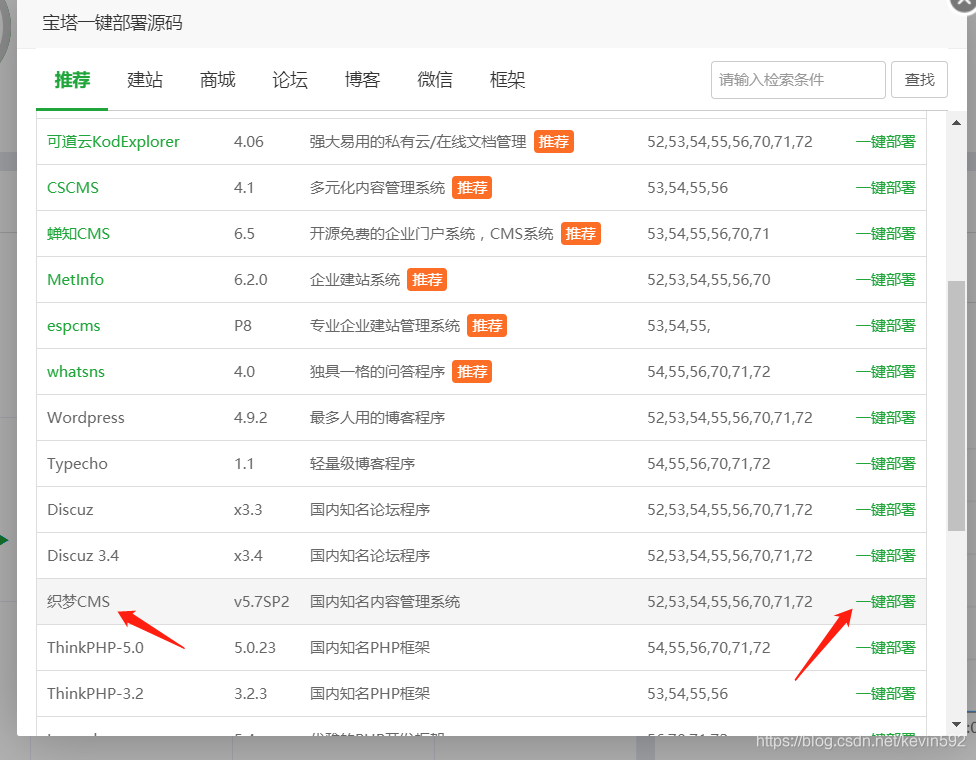Open the whatsns name link

click(76, 372)
